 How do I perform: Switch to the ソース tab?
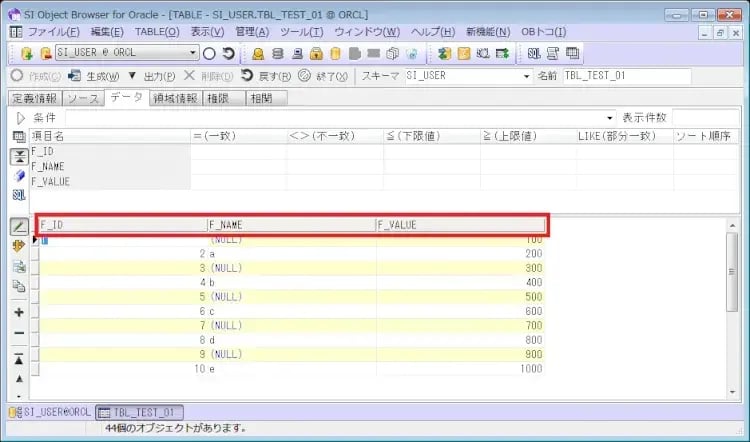tap(82, 98)
